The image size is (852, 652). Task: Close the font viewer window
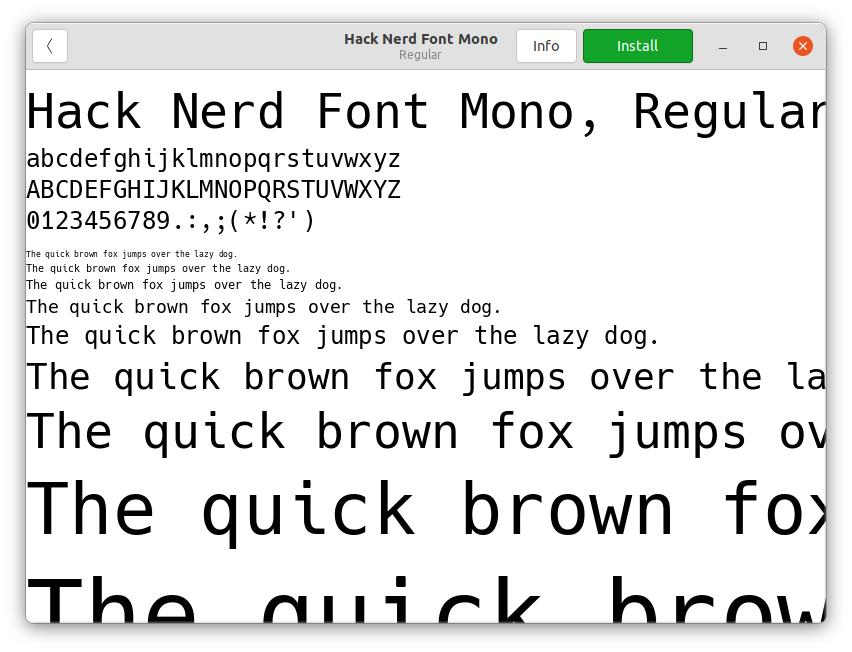click(x=803, y=46)
